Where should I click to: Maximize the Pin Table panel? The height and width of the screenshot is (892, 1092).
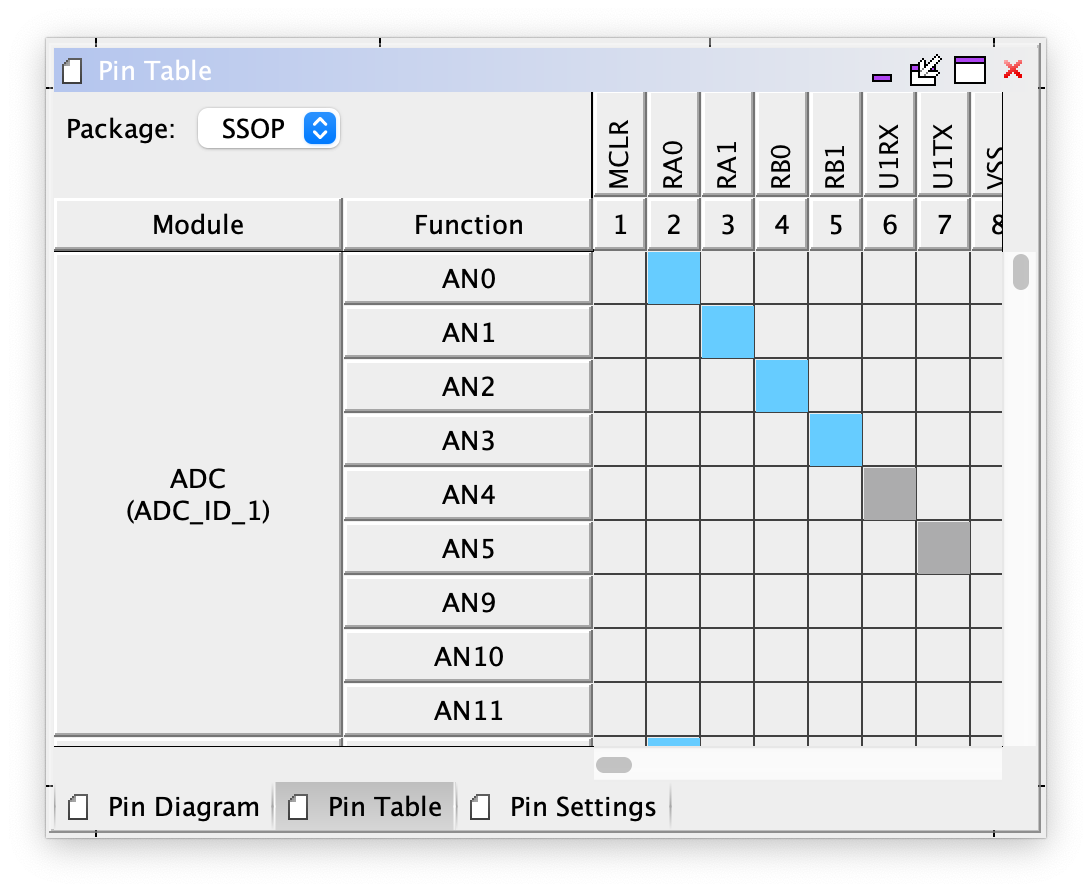click(x=970, y=70)
